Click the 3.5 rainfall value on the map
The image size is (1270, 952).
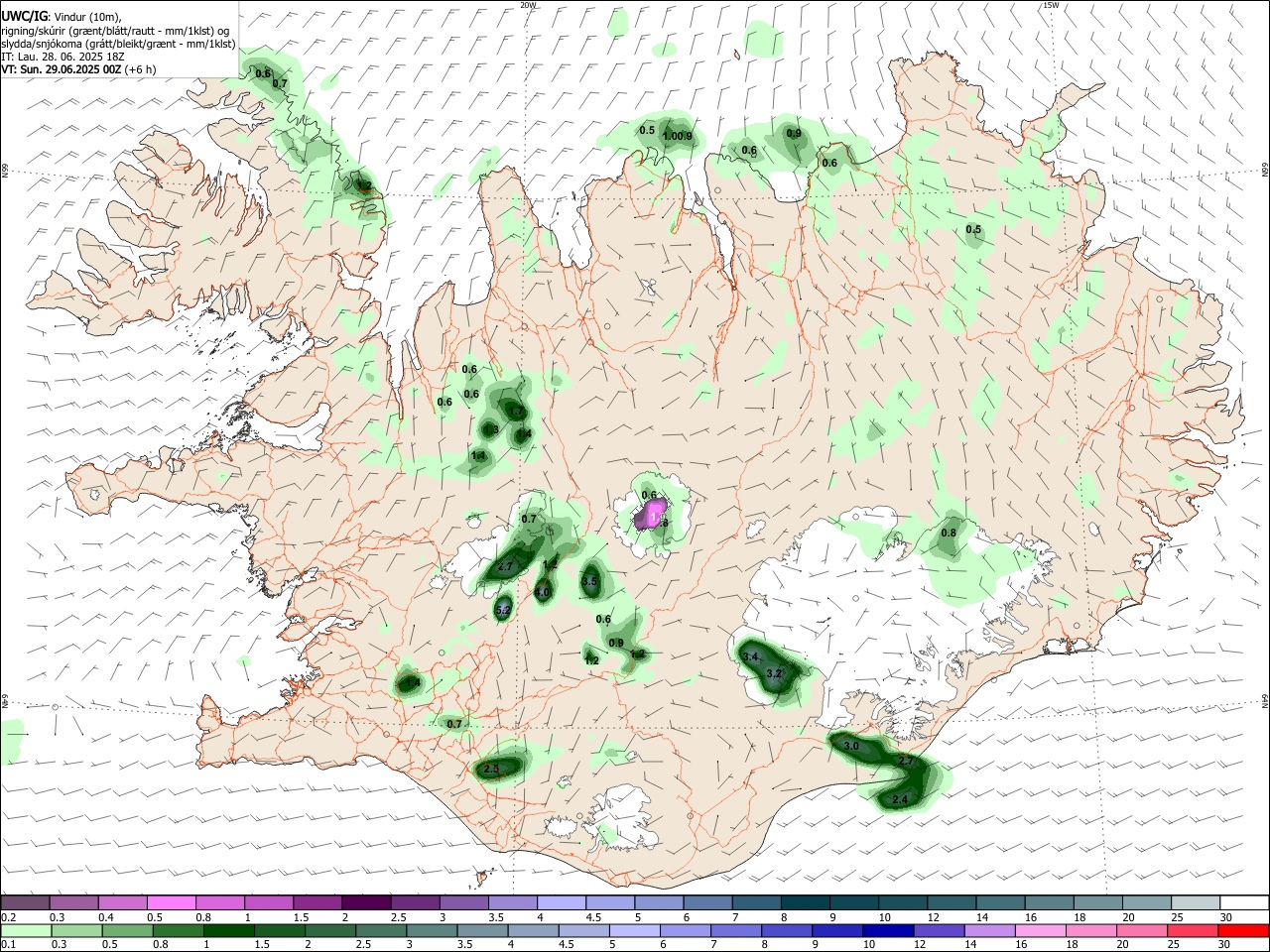pyautogui.click(x=589, y=581)
